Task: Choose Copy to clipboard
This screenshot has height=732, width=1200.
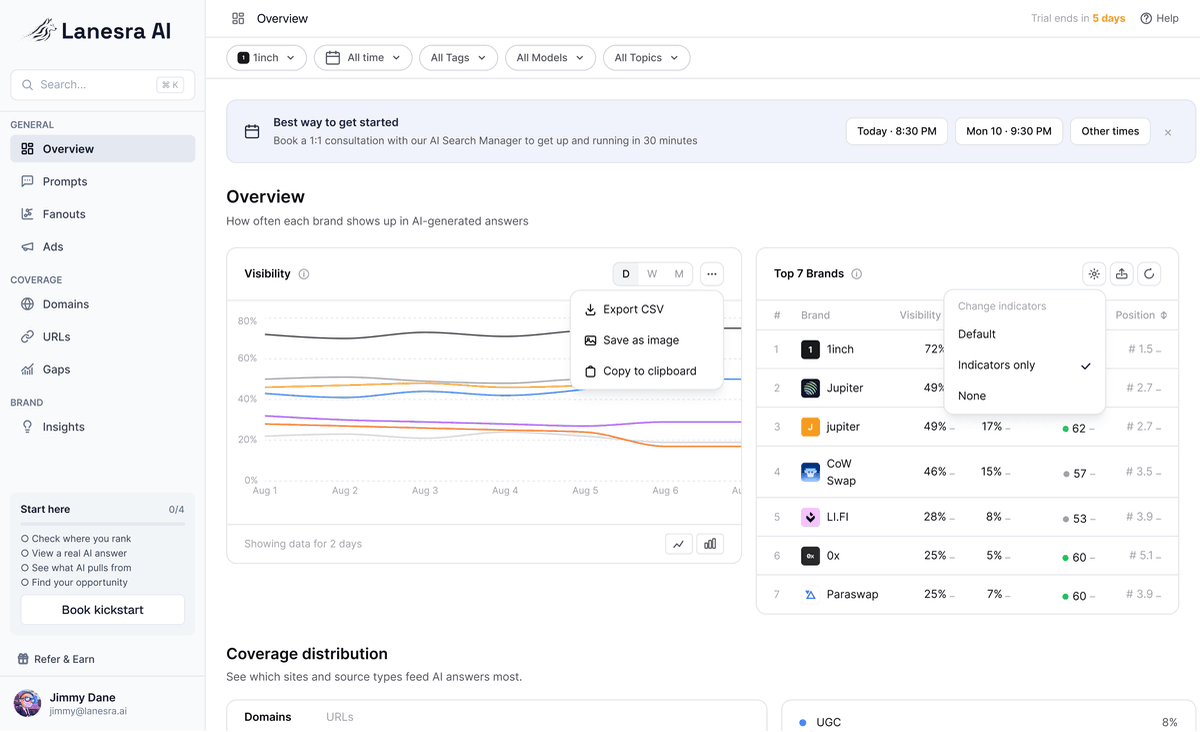Action: tap(646, 371)
